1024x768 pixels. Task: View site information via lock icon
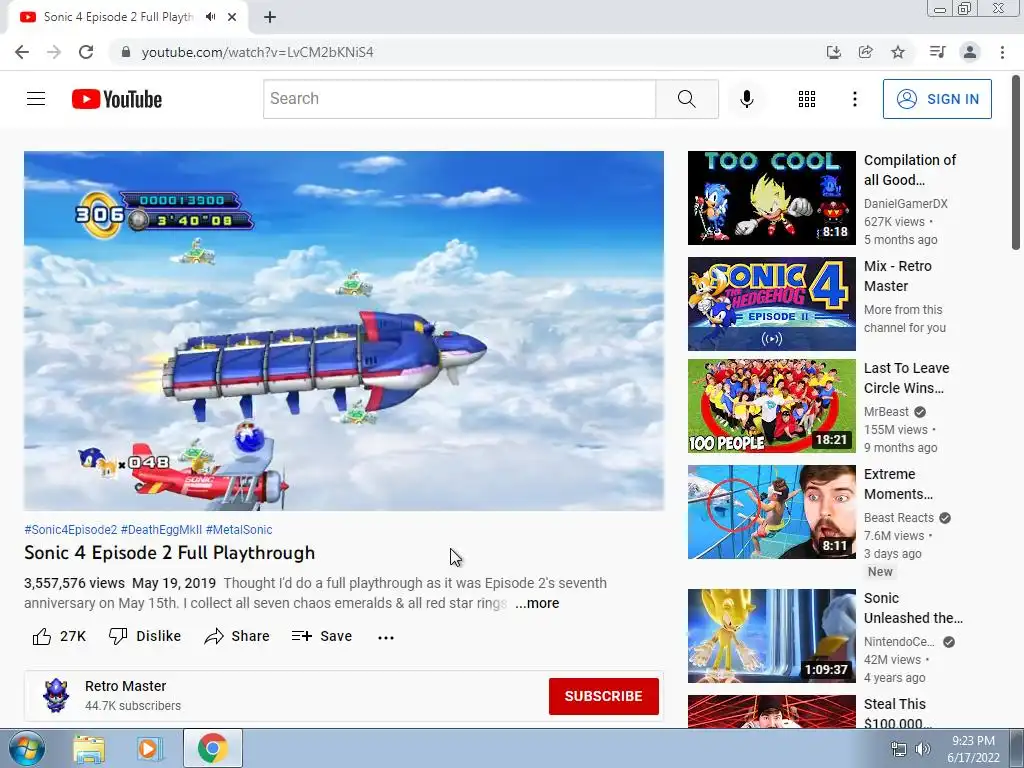[x=126, y=52]
